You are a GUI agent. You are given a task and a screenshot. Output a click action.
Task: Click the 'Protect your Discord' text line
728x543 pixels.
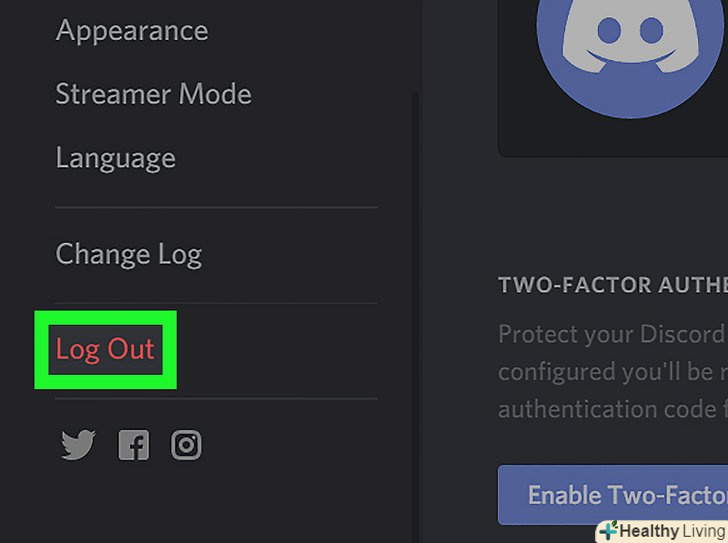(x=612, y=334)
